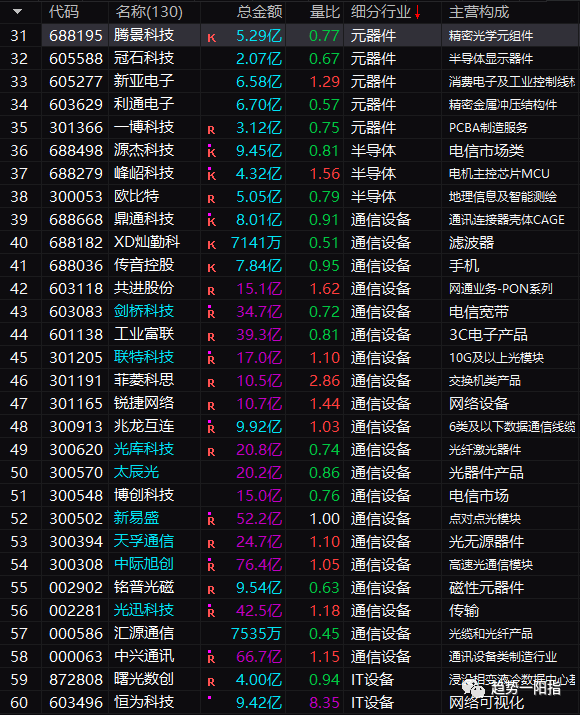Select stock name 博创科技
The width and height of the screenshot is (580, 715).
(144, 495)
